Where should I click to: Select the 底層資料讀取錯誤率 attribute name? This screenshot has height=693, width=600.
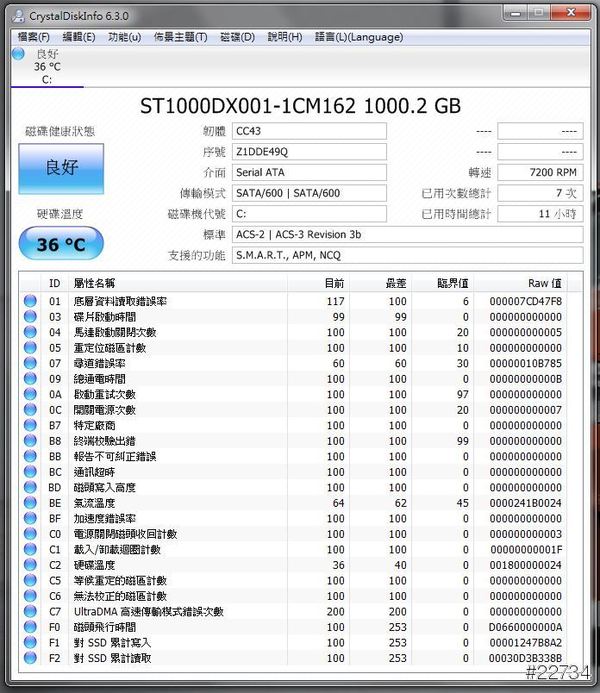click(x=120, y=301)
